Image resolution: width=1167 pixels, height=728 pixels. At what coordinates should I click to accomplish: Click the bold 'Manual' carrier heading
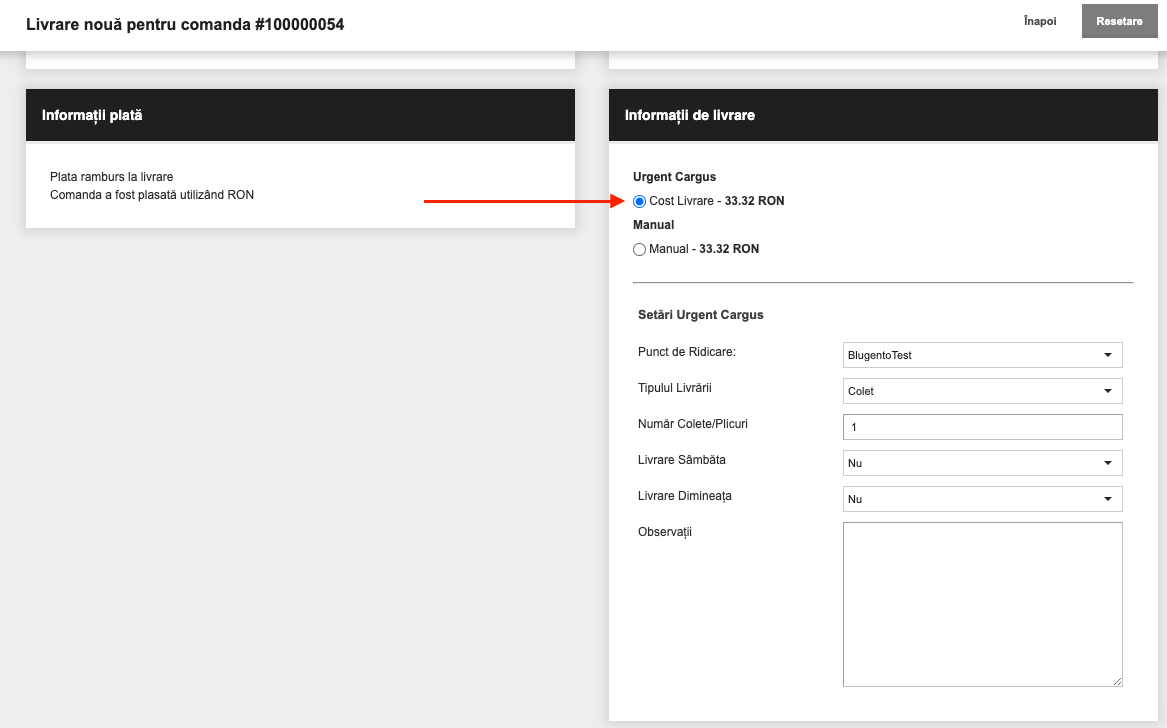[653, 225]
